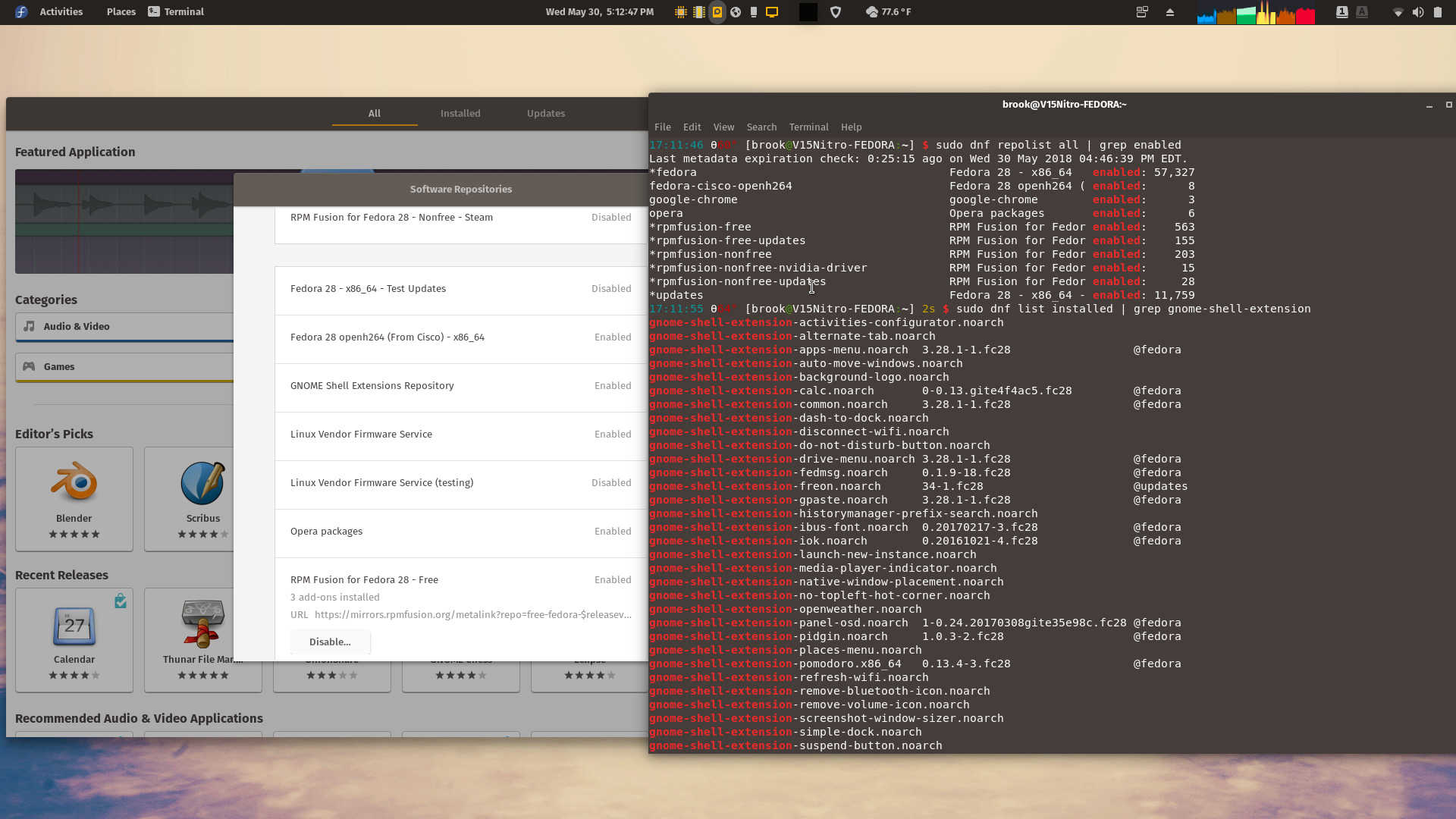This screenshot has height=819, width=1456.
Task: Open the volume speaker icon
Action: (x=1417, y=11)
